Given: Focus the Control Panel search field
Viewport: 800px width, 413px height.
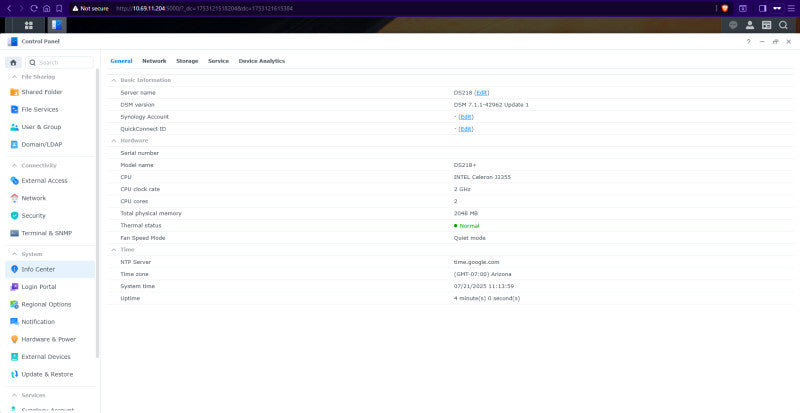Looking at the screenshot, I should [x=60, y=63].
